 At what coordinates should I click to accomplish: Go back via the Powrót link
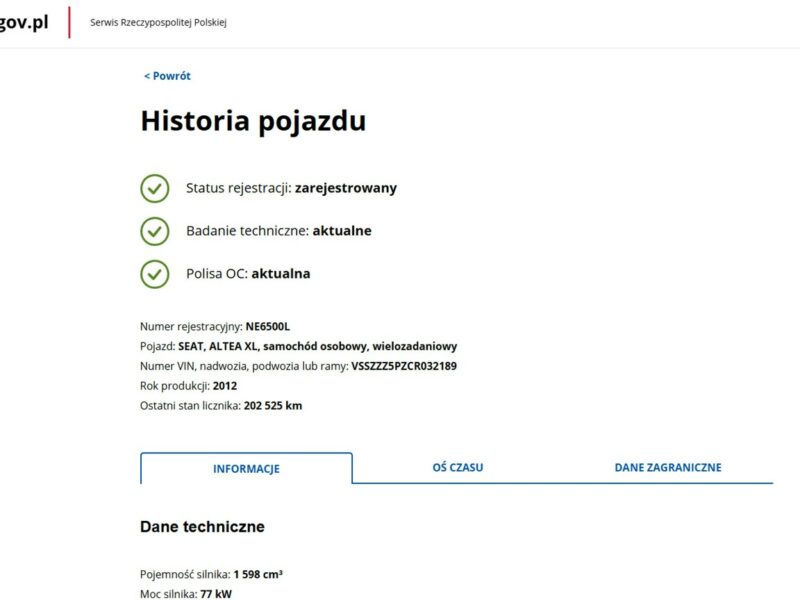tap(167, 76)
